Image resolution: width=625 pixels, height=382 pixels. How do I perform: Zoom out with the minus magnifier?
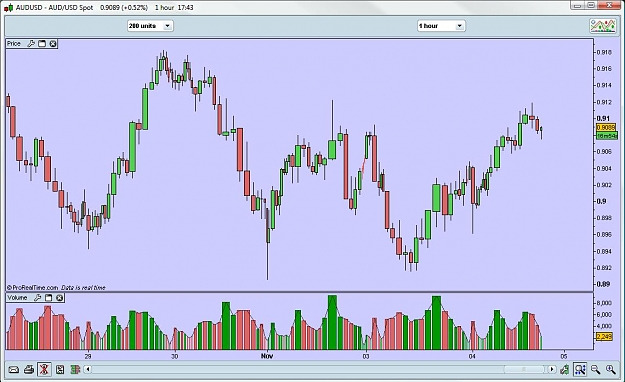(x=596, y=370)
